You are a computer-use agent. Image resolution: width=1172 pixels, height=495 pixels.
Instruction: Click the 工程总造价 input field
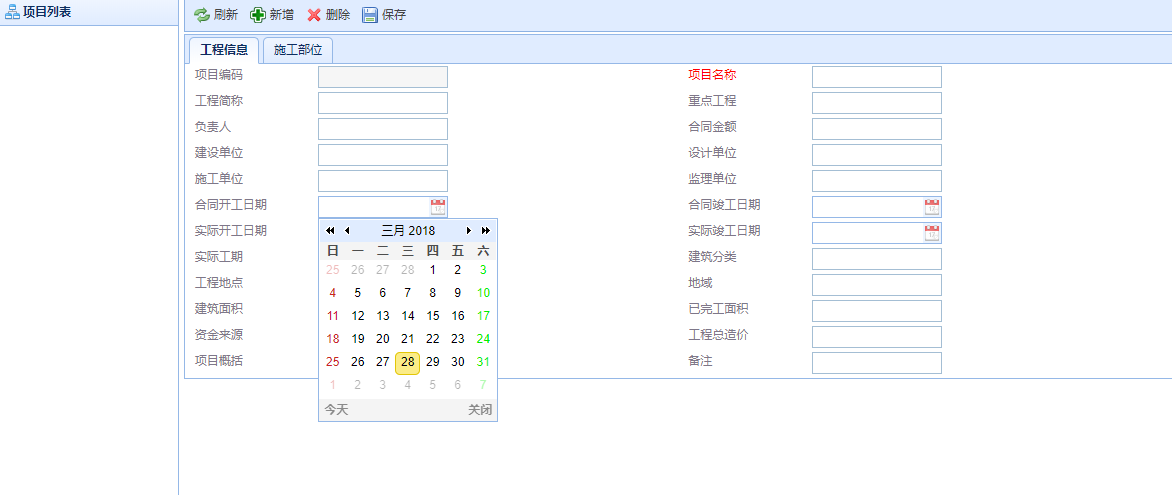pos(877,337)
